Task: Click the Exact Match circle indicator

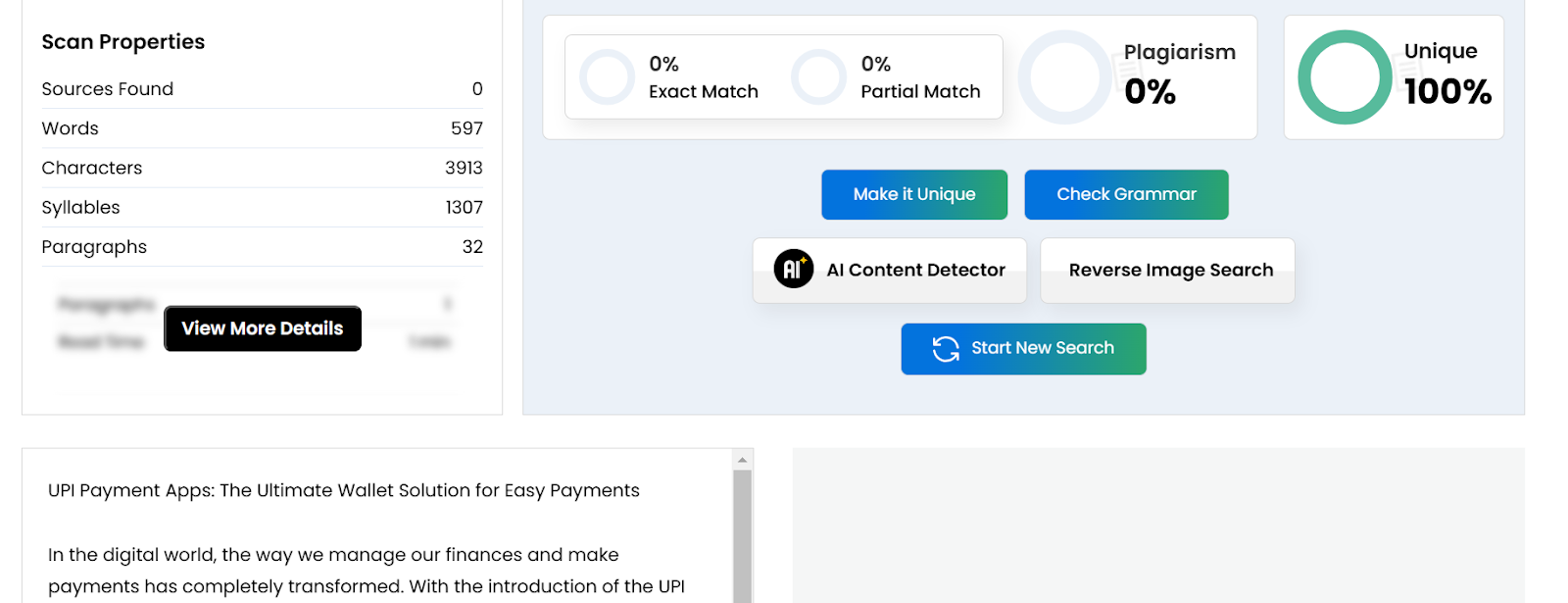Action: [x=608, y=77]
